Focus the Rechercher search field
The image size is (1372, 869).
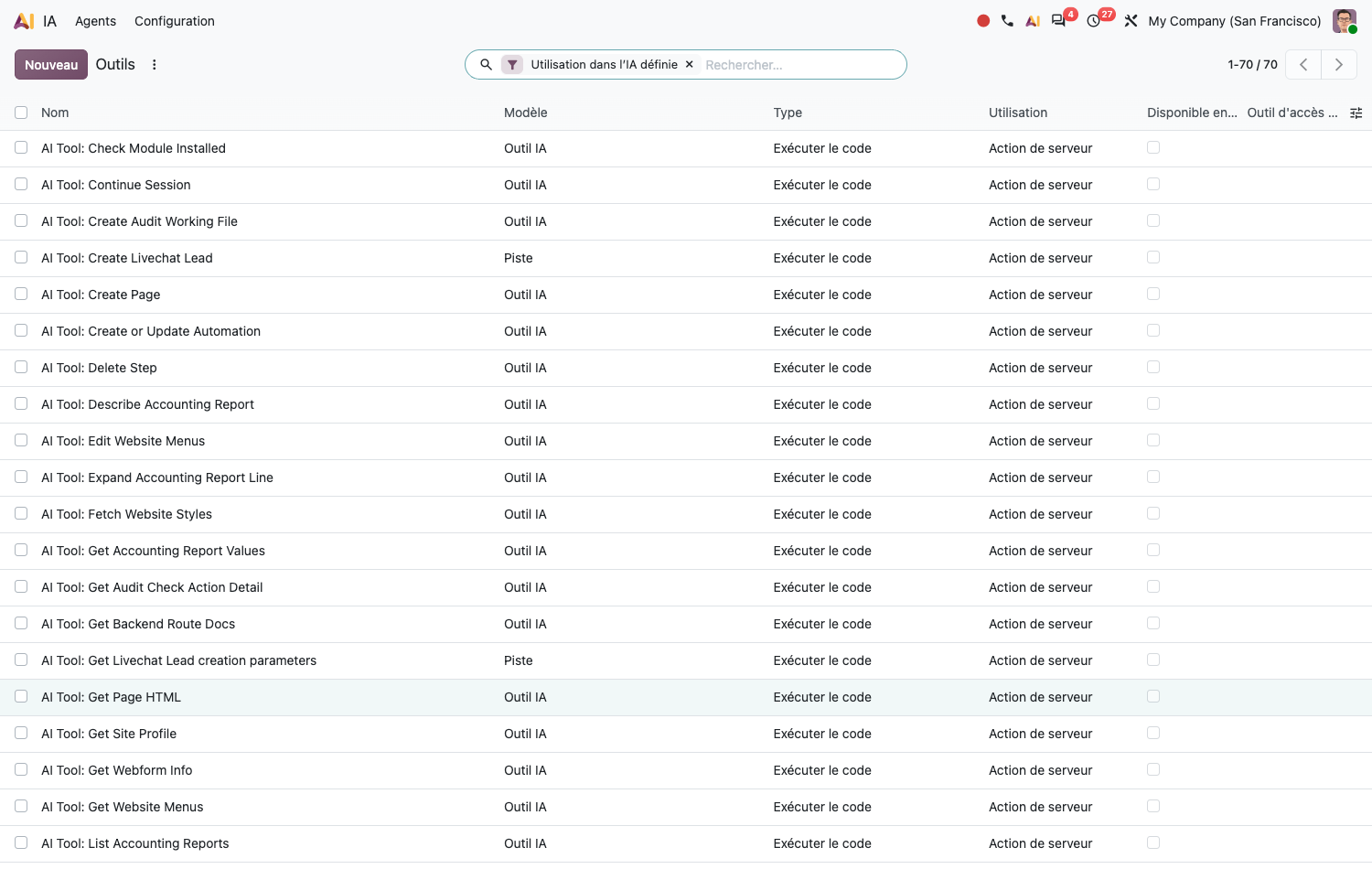pos(800,65)
